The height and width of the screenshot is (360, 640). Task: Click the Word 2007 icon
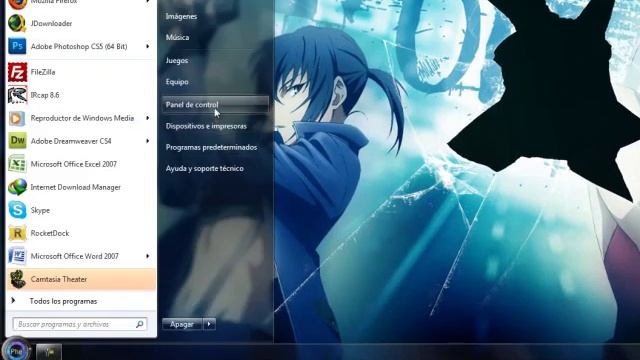(17, 256)
